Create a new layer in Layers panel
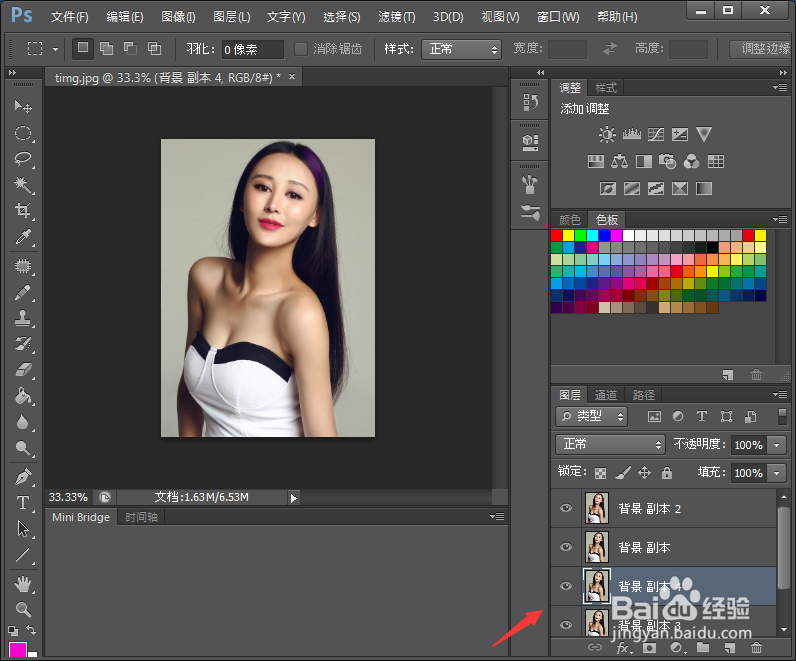Screen dimensions: 796x661 [729, 648]
